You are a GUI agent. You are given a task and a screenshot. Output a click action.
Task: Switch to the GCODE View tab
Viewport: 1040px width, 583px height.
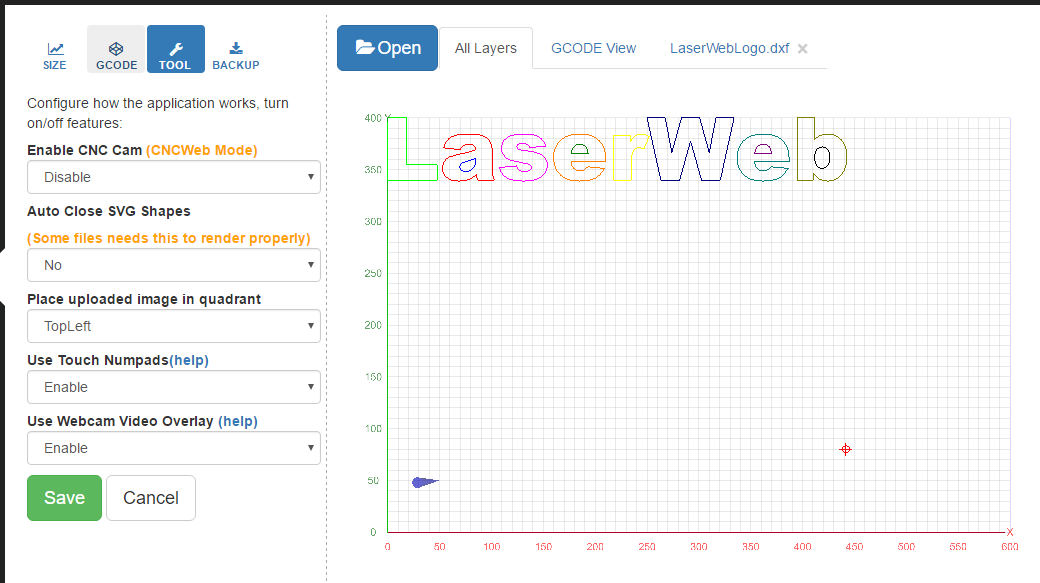click(x=593, y=48)
